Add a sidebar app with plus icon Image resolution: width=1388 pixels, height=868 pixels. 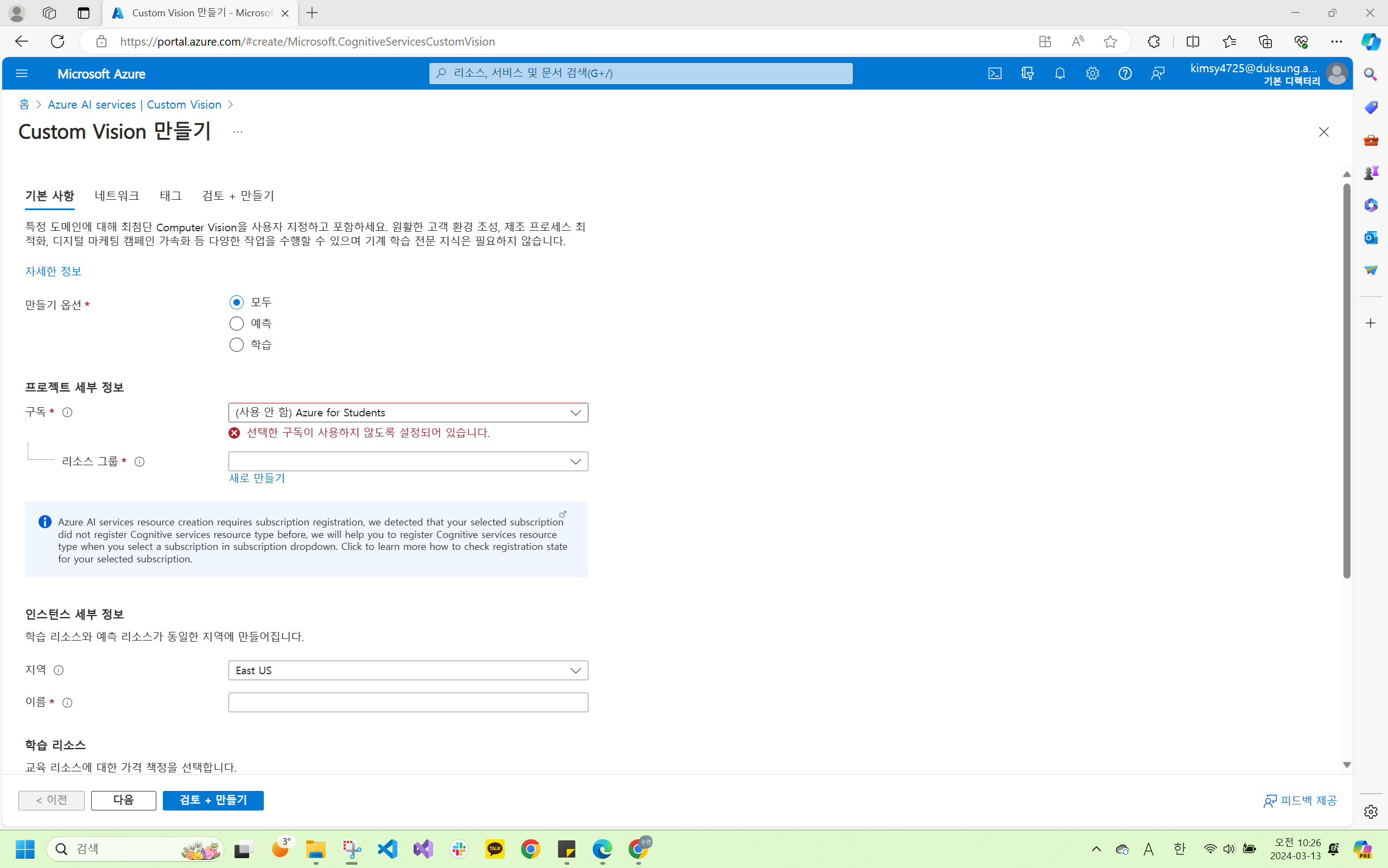(x=1371, y=323)
